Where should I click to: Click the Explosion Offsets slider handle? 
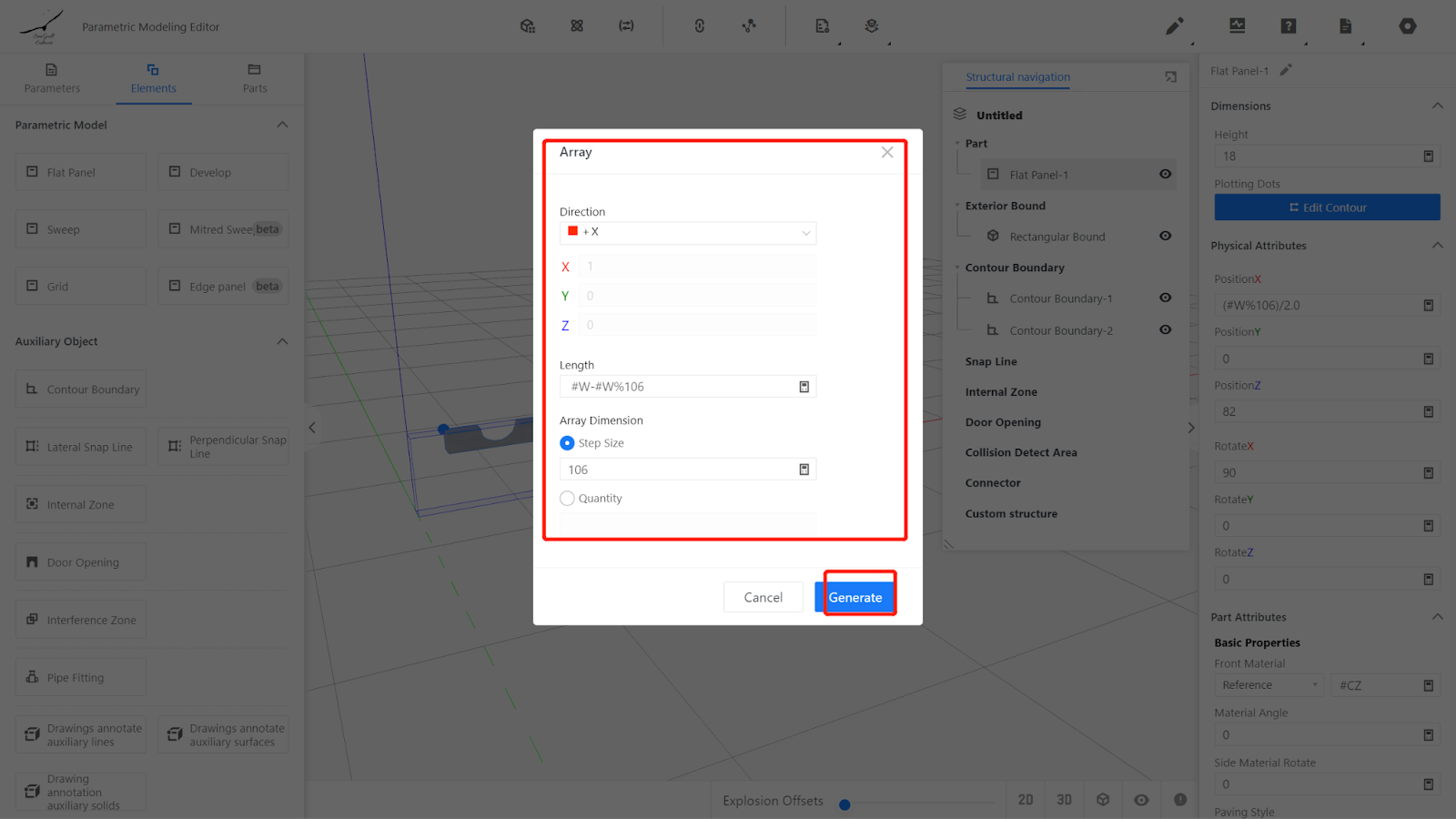pyautogui.click(x=844, y=804)
